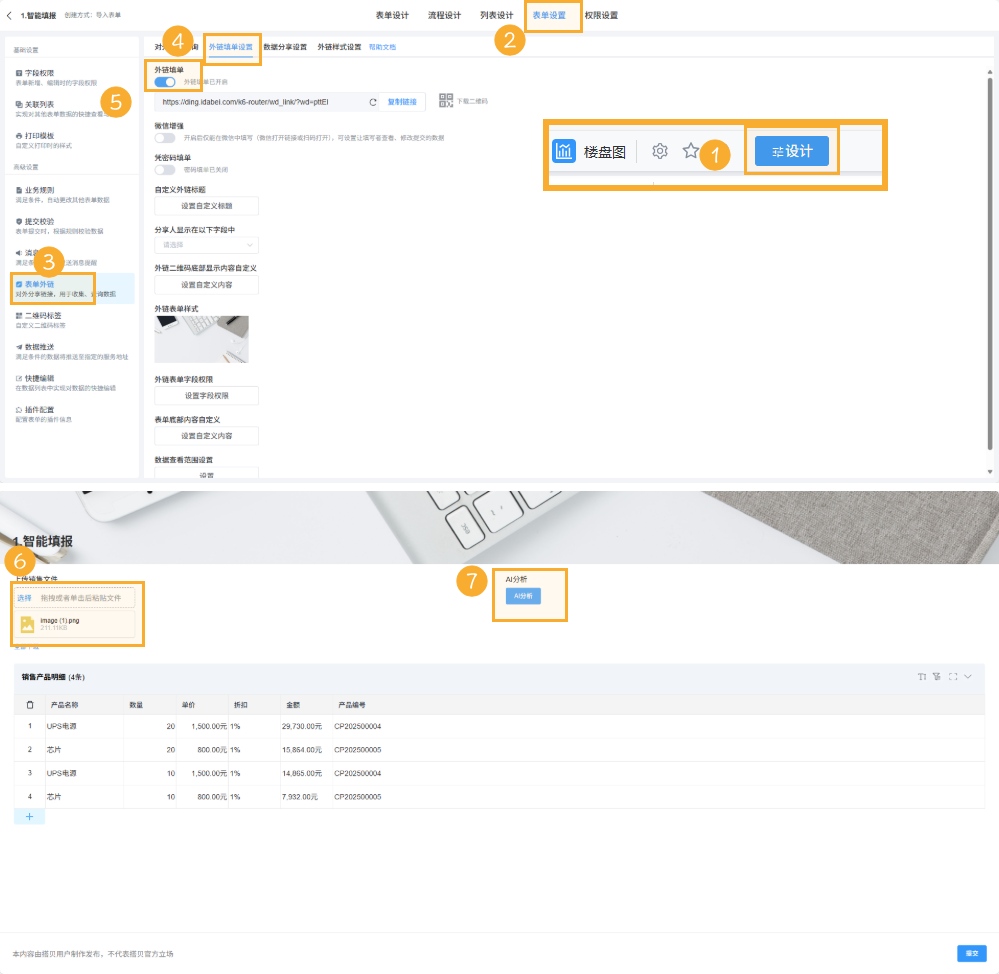Image resolution: width=999 pixels, height=974 pixels.
Task: Turn off the 外链填单 switch
Action: click(165, 82)
